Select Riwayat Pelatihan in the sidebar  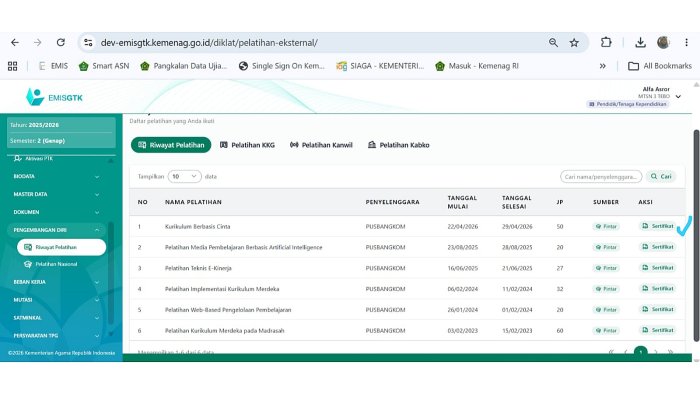62,247
